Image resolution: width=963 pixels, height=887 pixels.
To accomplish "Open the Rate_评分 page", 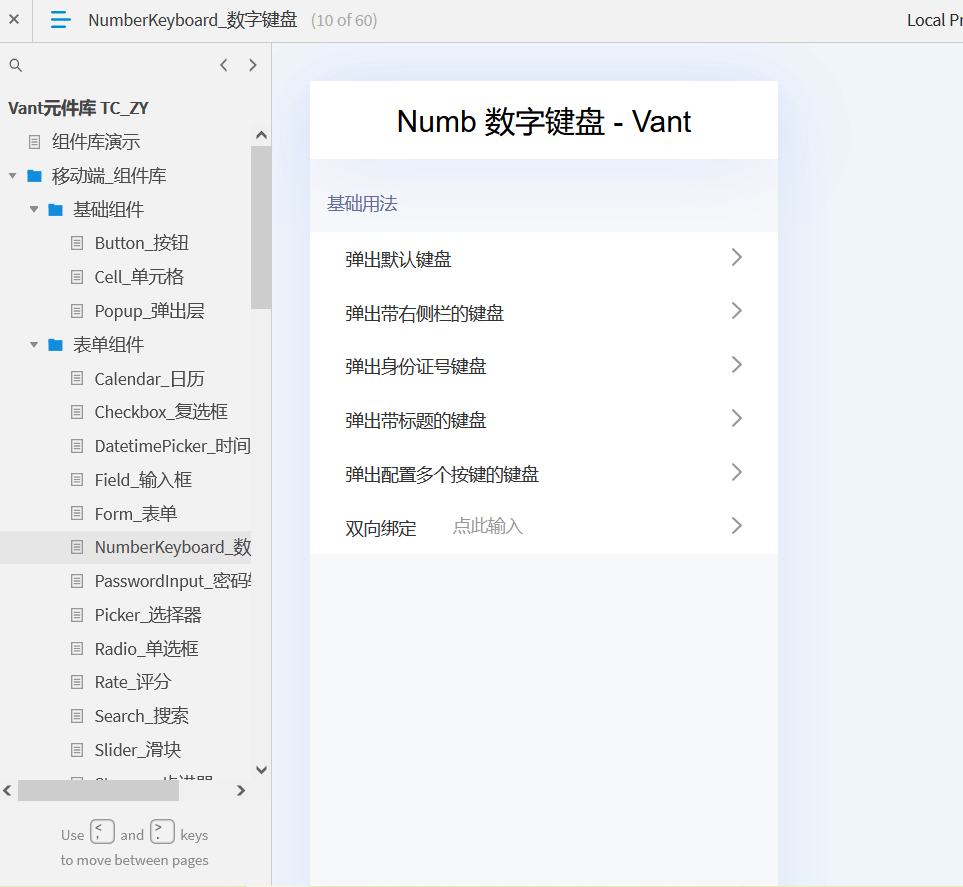I will click(x=133, y=682).
